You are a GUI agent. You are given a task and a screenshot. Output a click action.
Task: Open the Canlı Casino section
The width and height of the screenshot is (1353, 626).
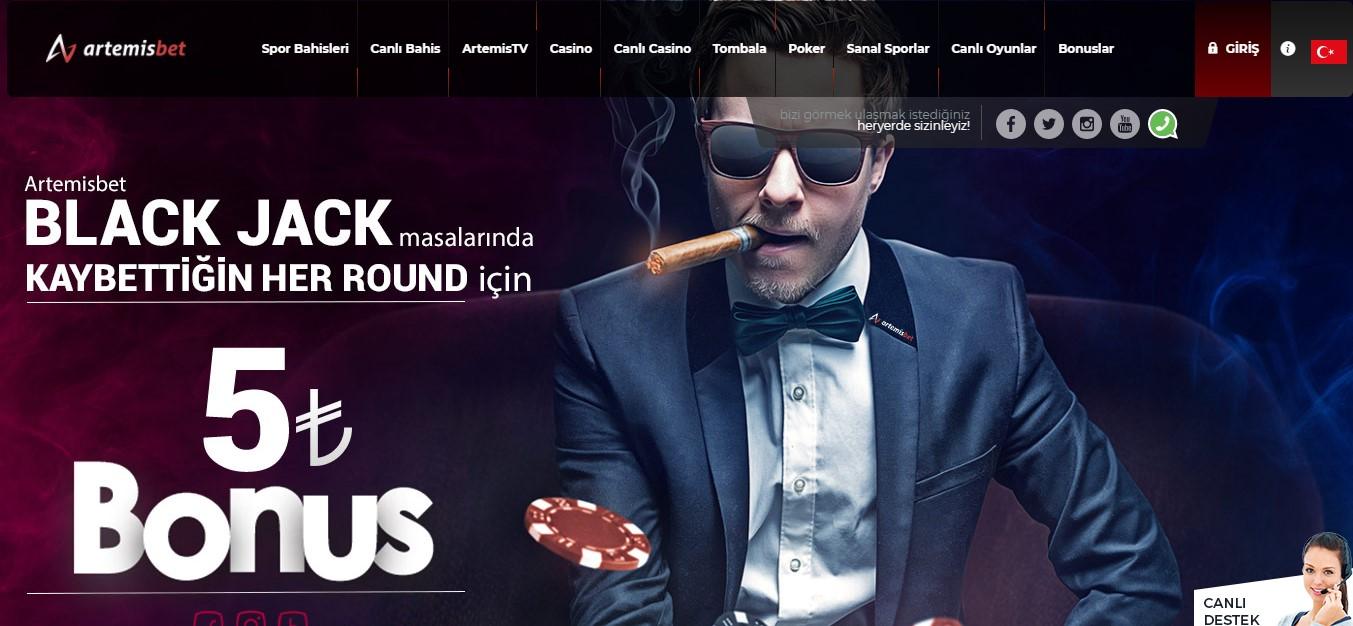(x=652, y=48)
